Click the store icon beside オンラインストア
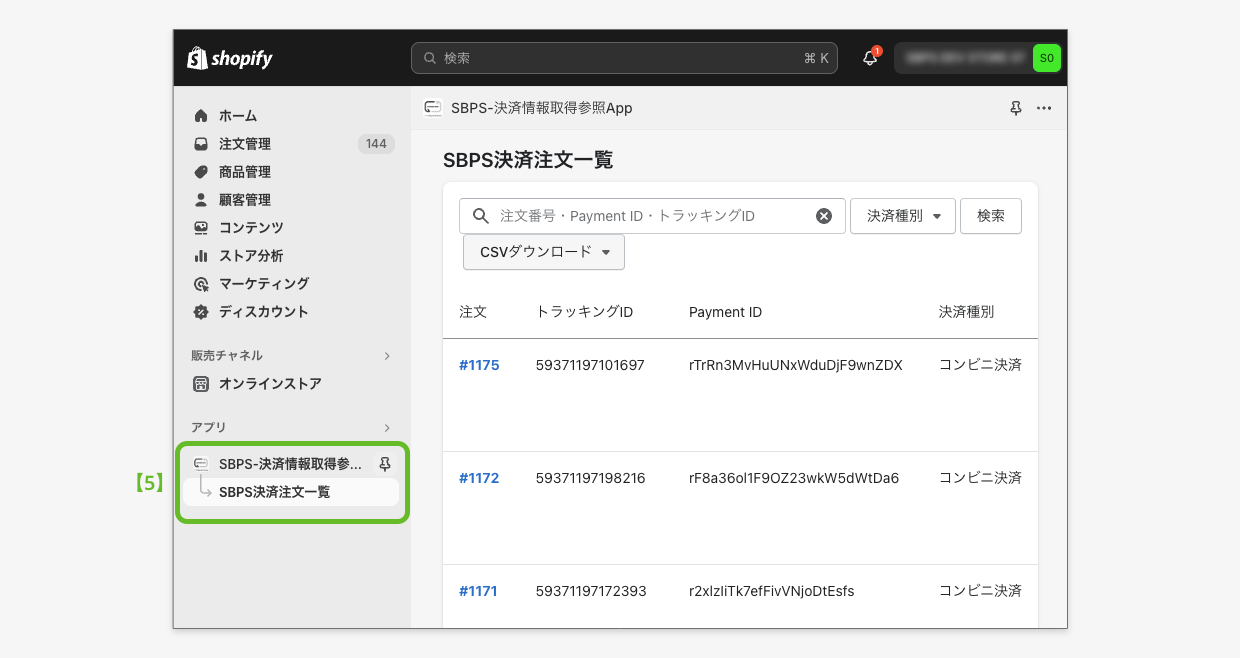Image resolution: width=1240 pixels, height=658 pixels. [x=201, y=384]
